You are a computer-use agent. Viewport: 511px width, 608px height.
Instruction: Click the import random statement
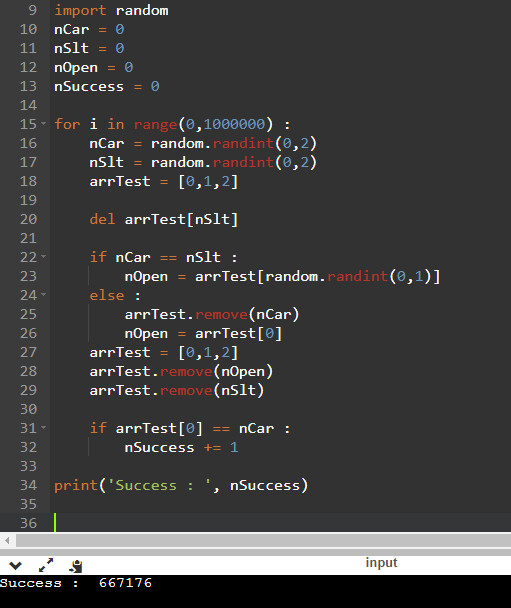click(x=111, y=10)
